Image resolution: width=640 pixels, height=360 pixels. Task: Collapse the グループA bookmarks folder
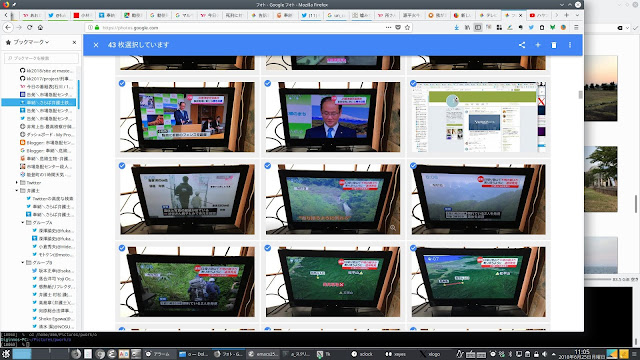tap(23, 222)
